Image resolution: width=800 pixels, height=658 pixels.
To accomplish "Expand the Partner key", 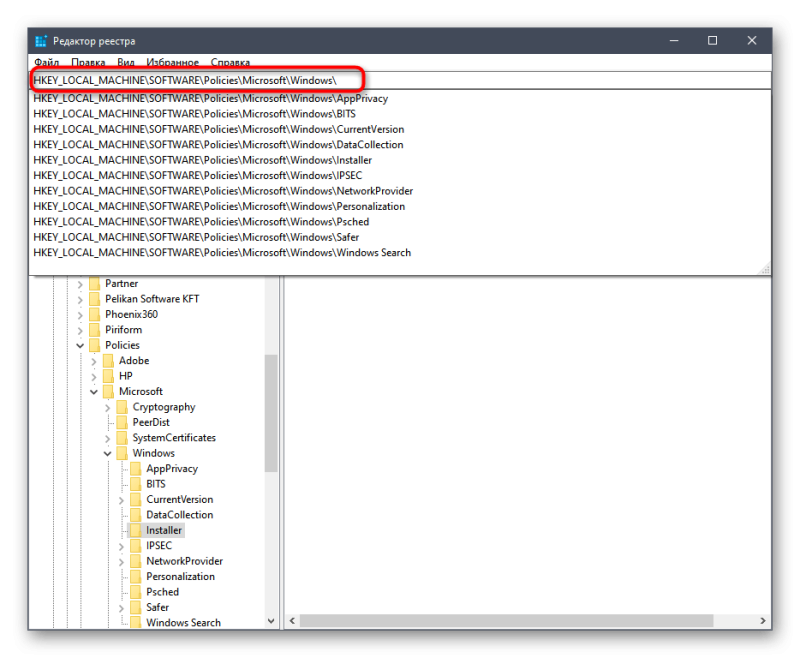I will click(x=80, y=284).
